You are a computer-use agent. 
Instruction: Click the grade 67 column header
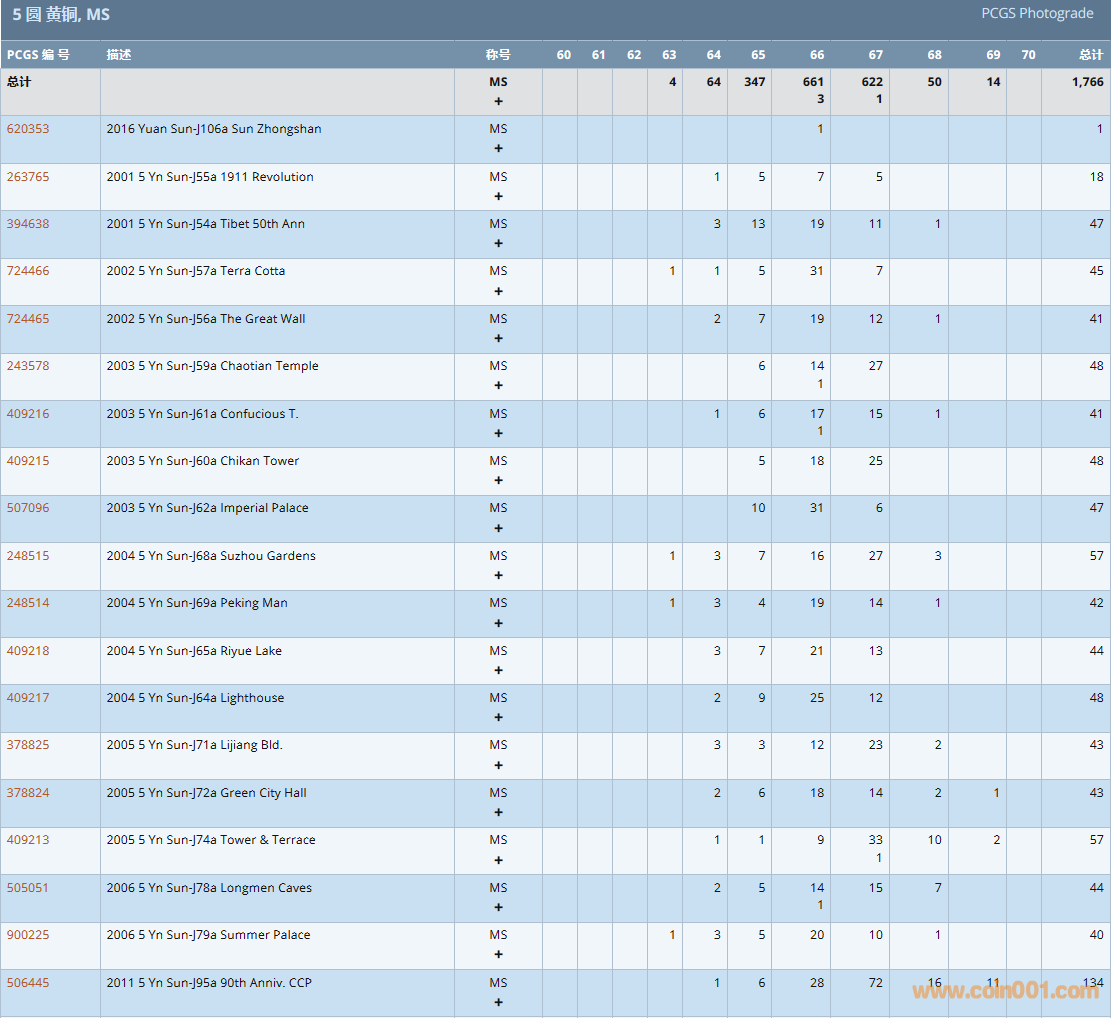pyautogui.click(x=875, y=55)
